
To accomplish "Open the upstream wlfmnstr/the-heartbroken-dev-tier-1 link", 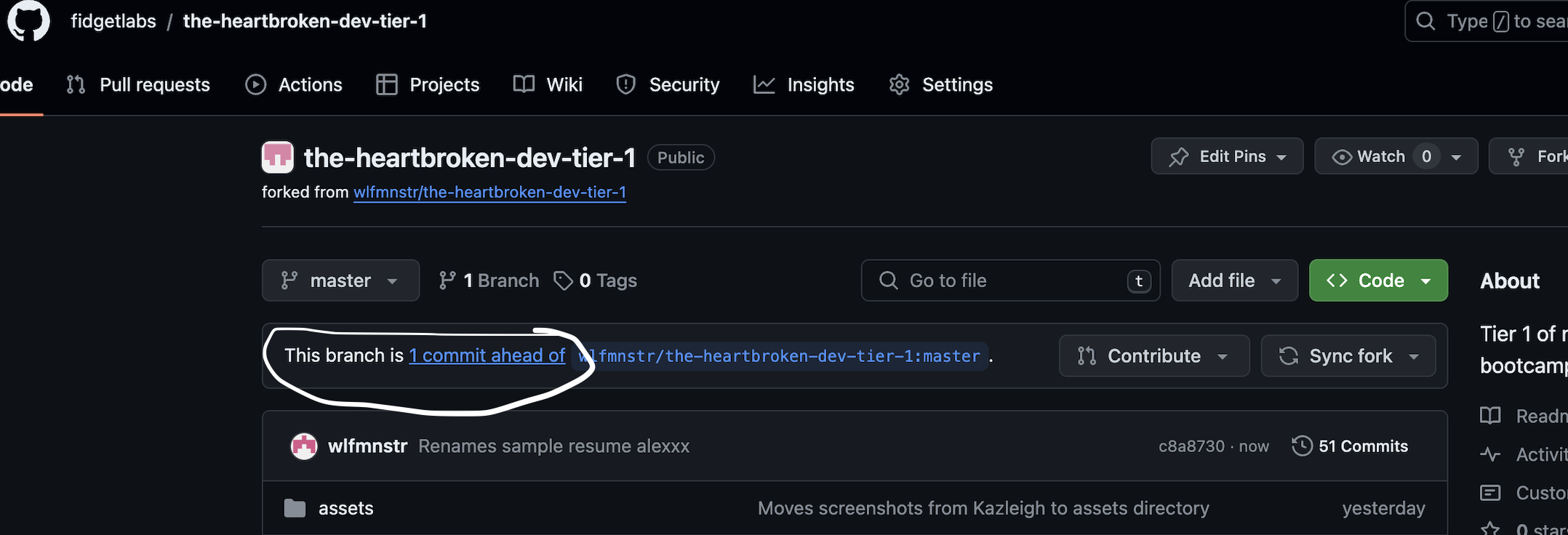I will pyautogui.click(x=489, y=192).
